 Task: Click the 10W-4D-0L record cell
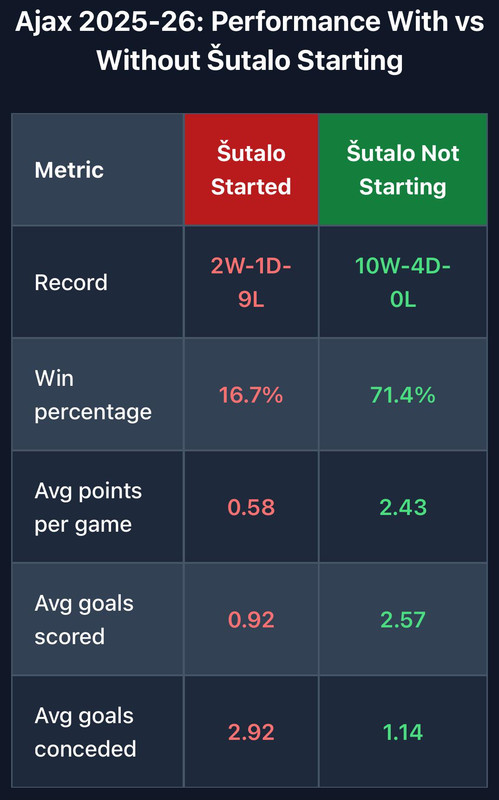pyautogui.click(x=403, y=282)
